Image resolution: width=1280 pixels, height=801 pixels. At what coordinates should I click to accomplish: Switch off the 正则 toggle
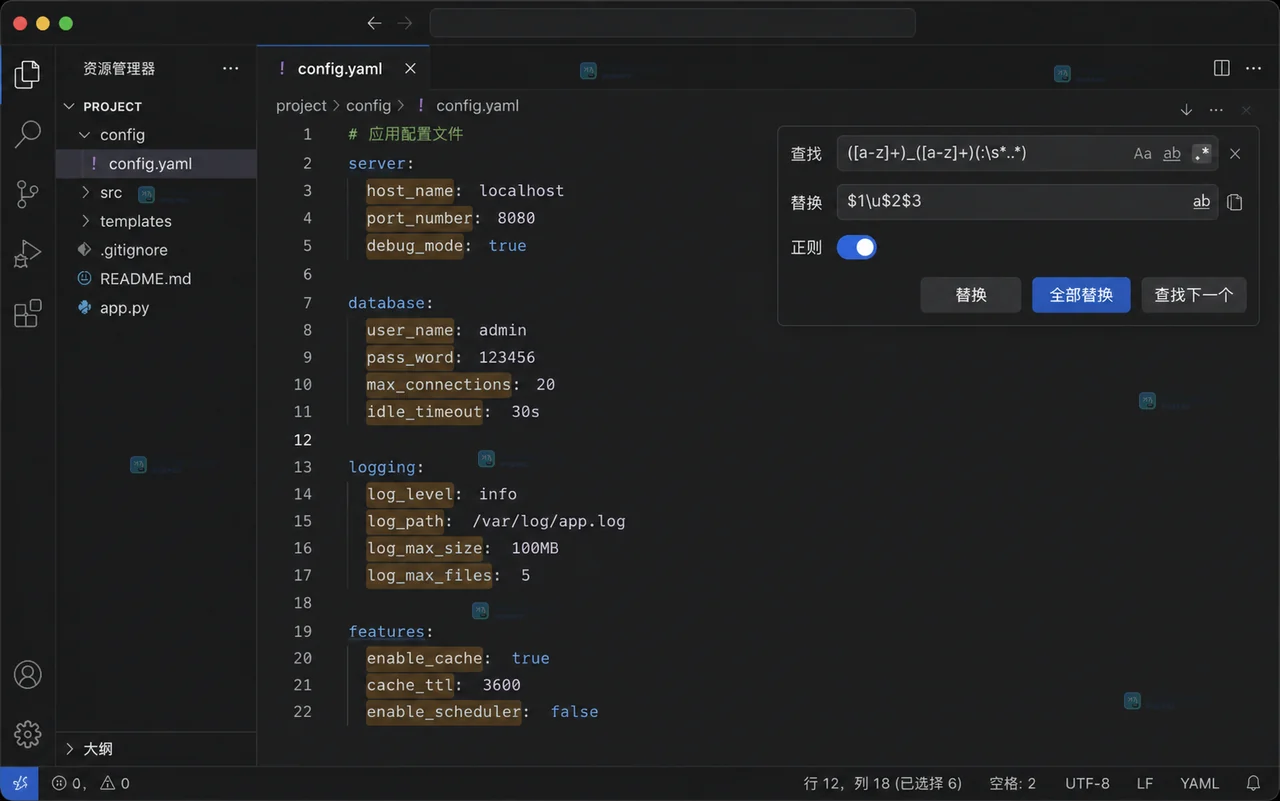pyautogui.click(x=857, y=247)
